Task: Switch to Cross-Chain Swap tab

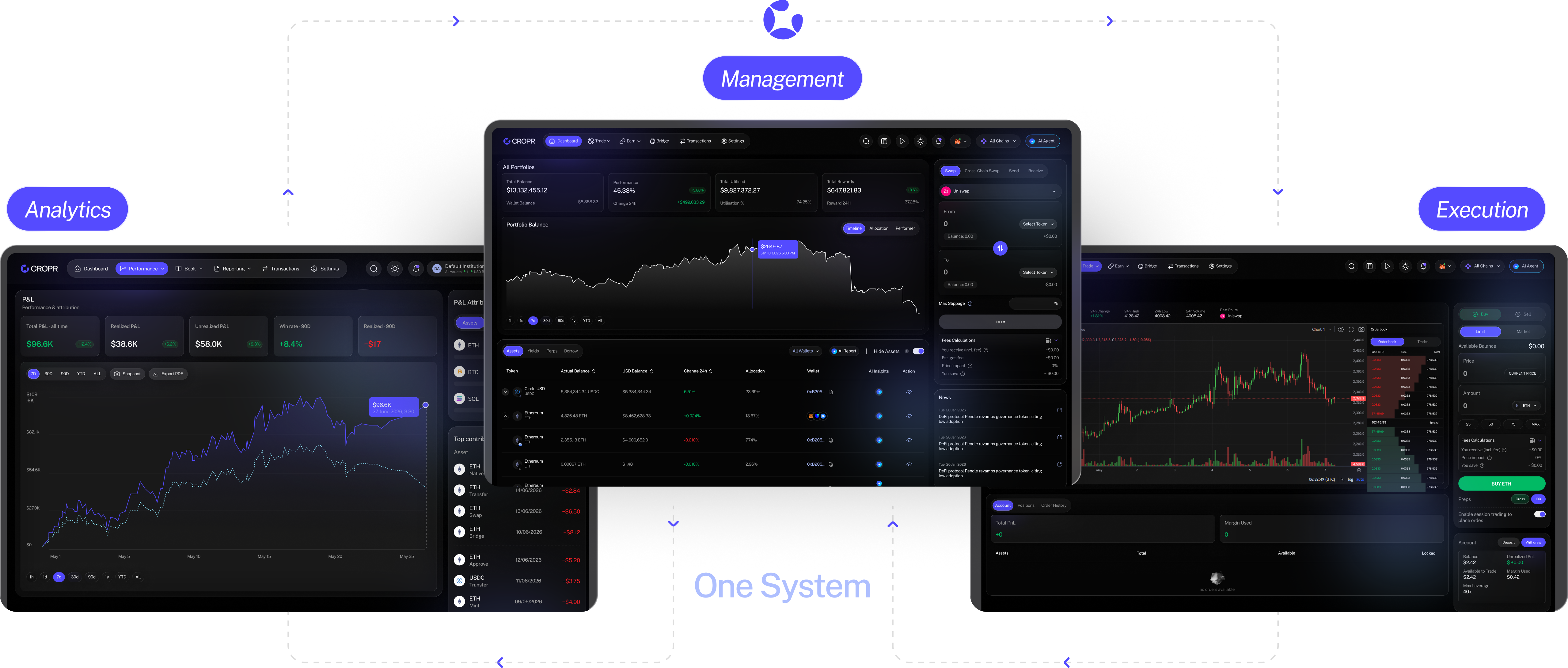Action: pos(982,171)
